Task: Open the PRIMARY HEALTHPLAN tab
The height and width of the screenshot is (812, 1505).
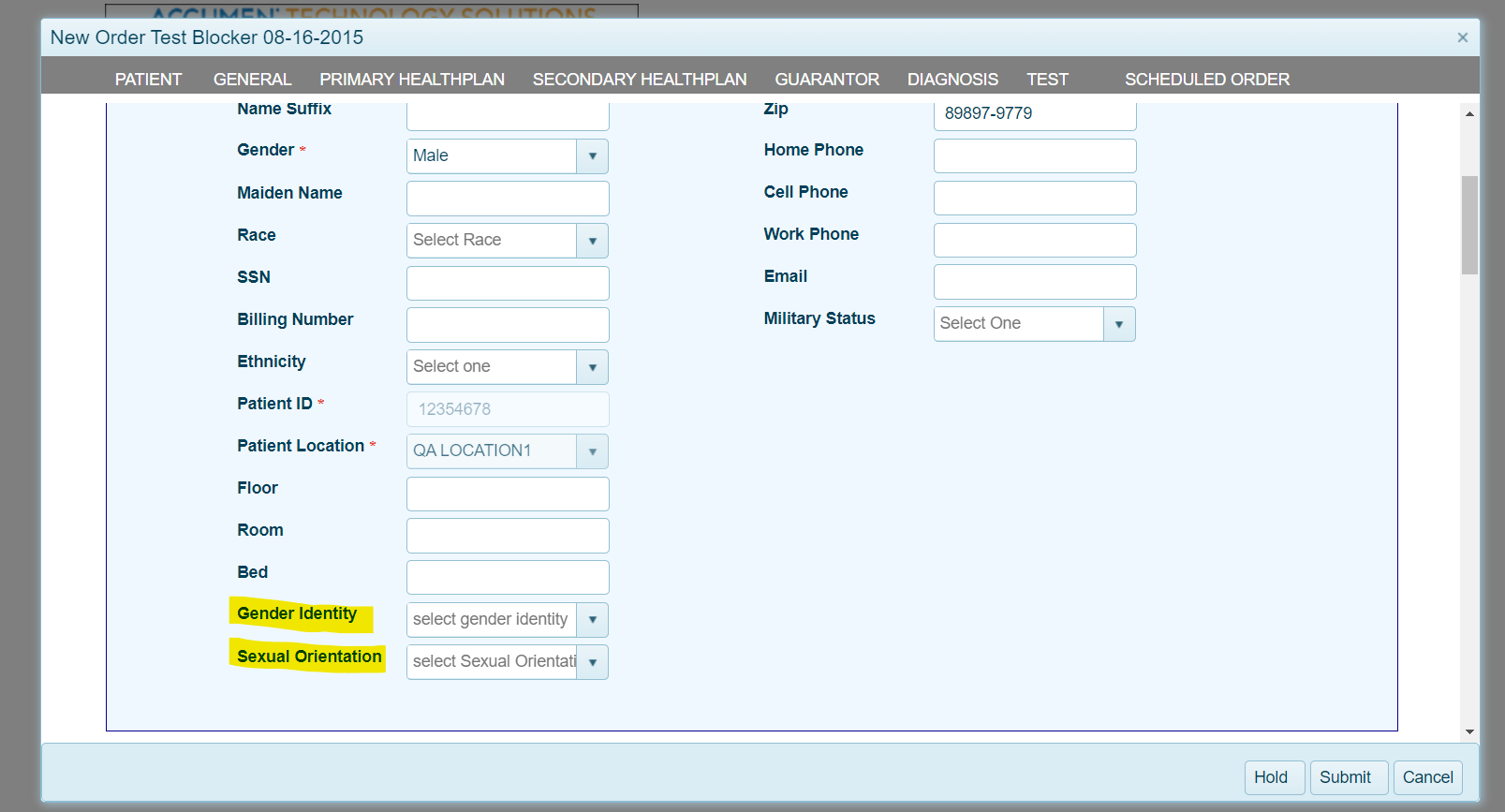Action: pos(412,80)
